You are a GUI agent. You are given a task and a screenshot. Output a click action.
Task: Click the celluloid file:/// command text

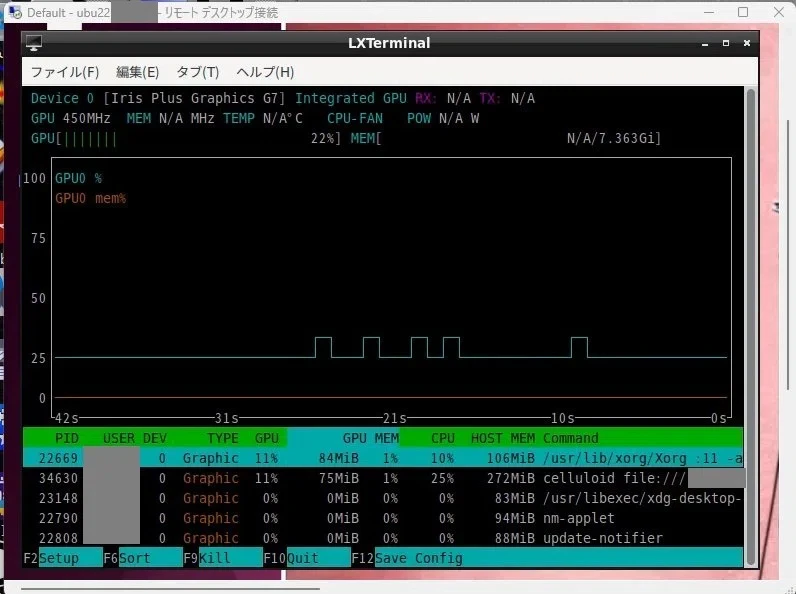tap(614, 478)
